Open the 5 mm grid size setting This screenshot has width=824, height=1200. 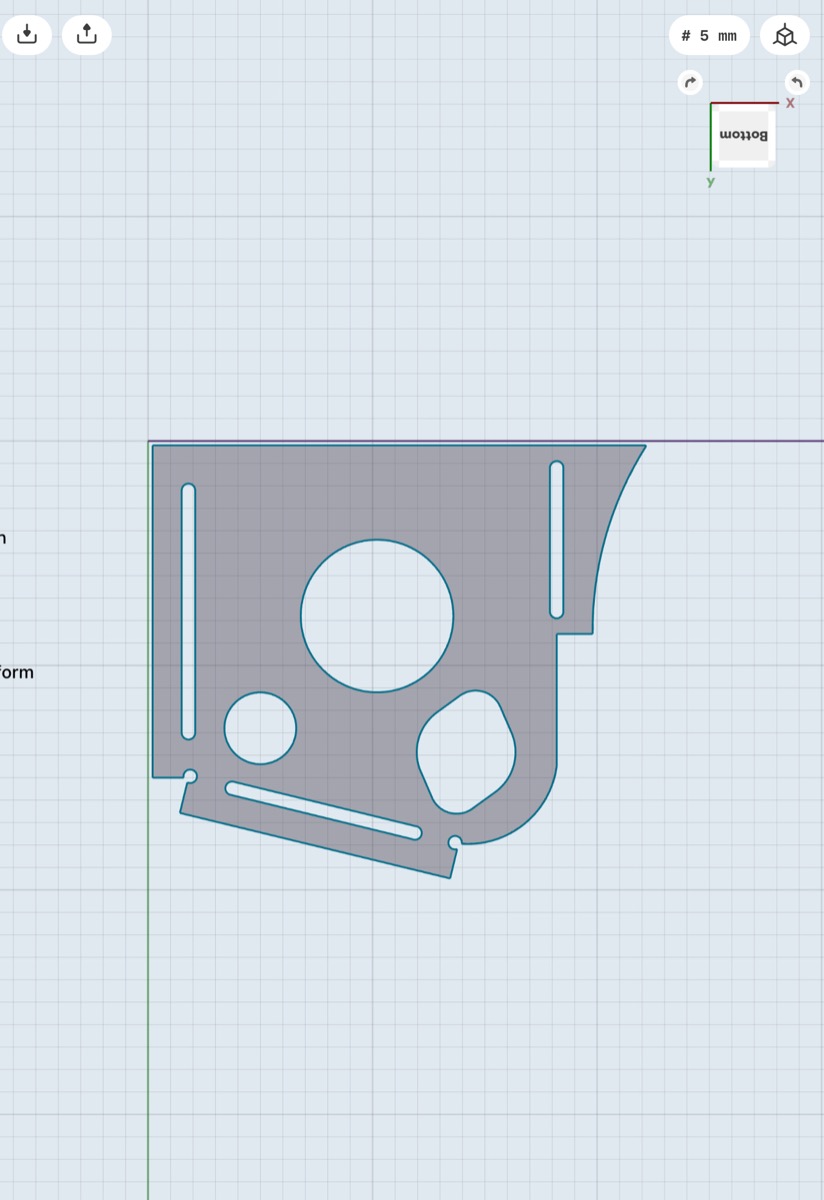[709, 36]
